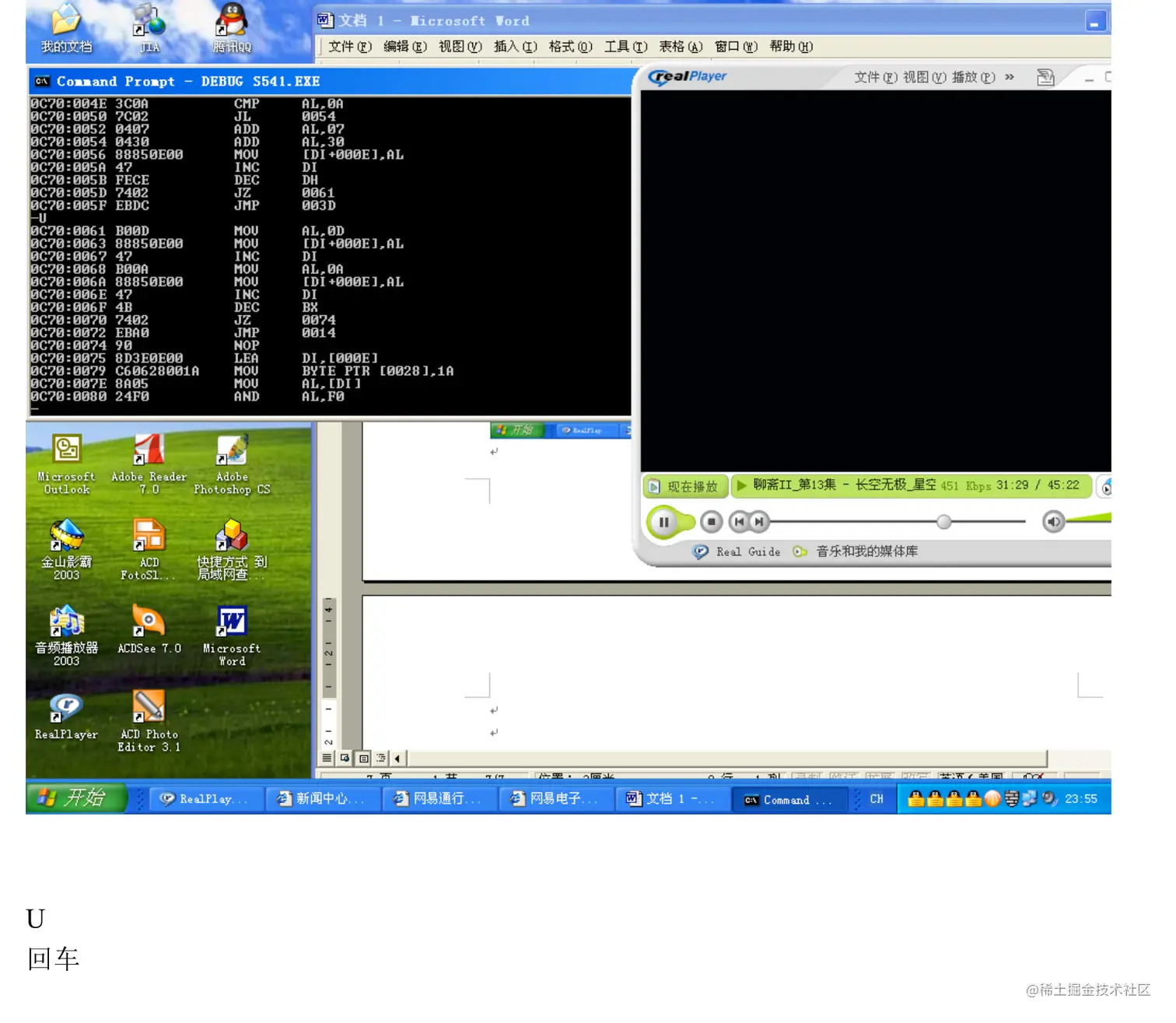Open Word 表格(A) menu
Screen dimensions: 1176x1023
[x=681, y=47]
